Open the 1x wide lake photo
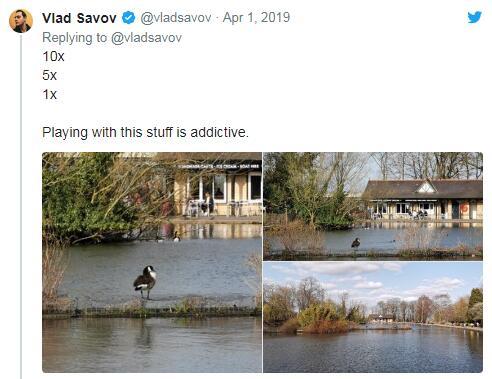Image resolution: width=492 pixels, height=379 pixels. (x=373, y=317)
